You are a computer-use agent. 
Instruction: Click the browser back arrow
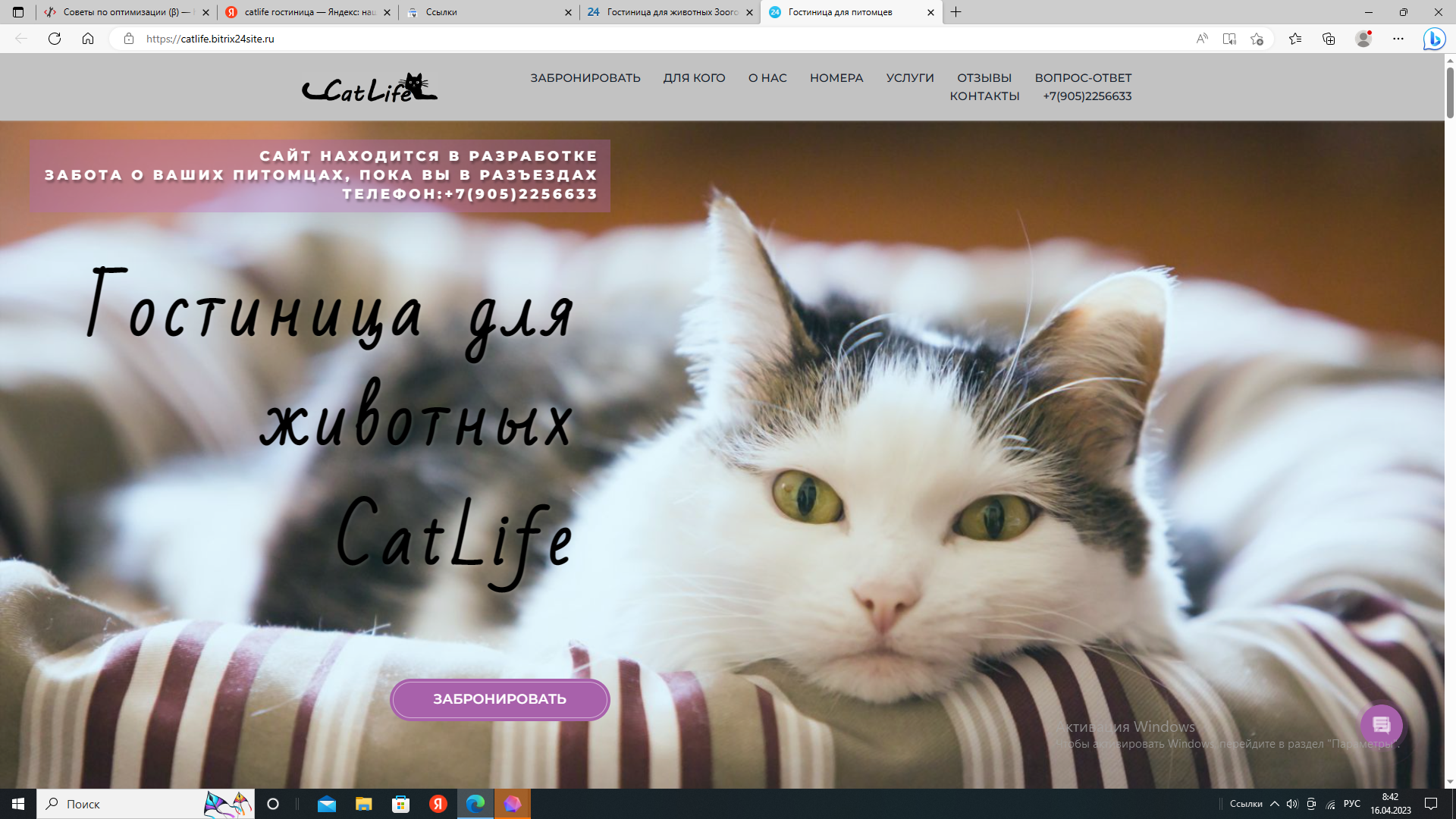pyautogui.click(x=21, y=39)
